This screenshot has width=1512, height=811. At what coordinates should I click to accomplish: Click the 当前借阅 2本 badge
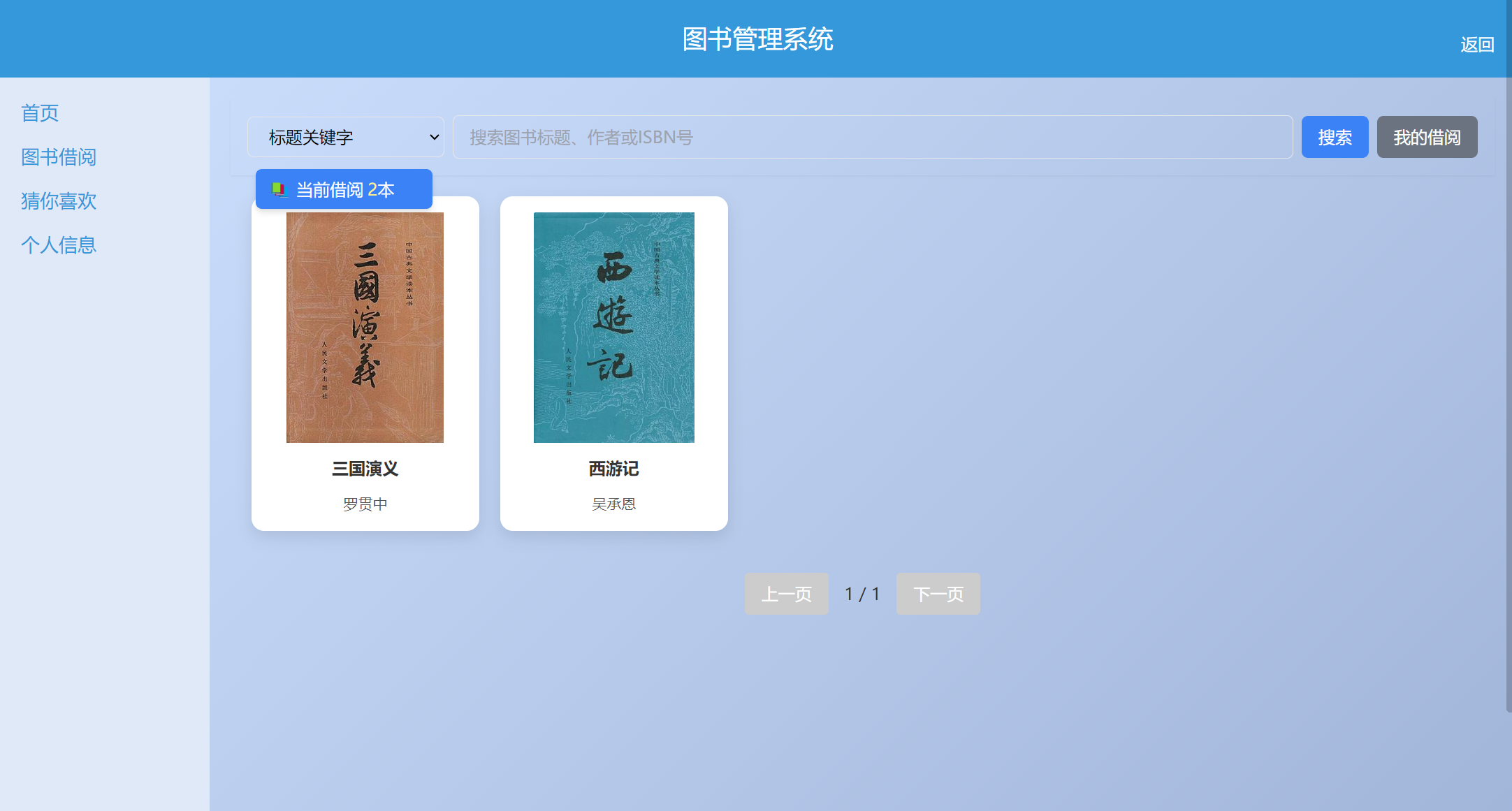point(344,189)
